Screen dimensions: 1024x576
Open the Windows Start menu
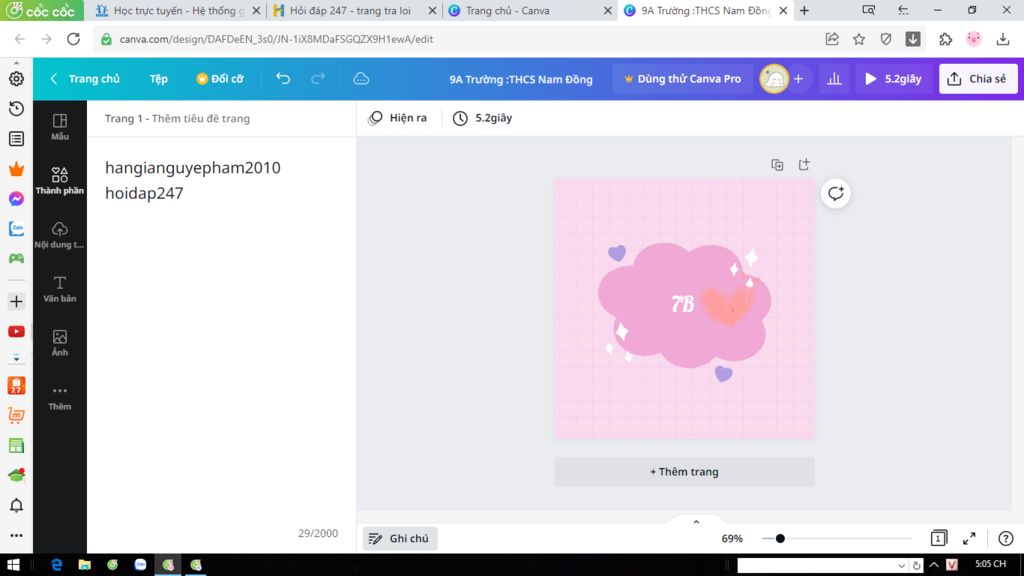13,564
